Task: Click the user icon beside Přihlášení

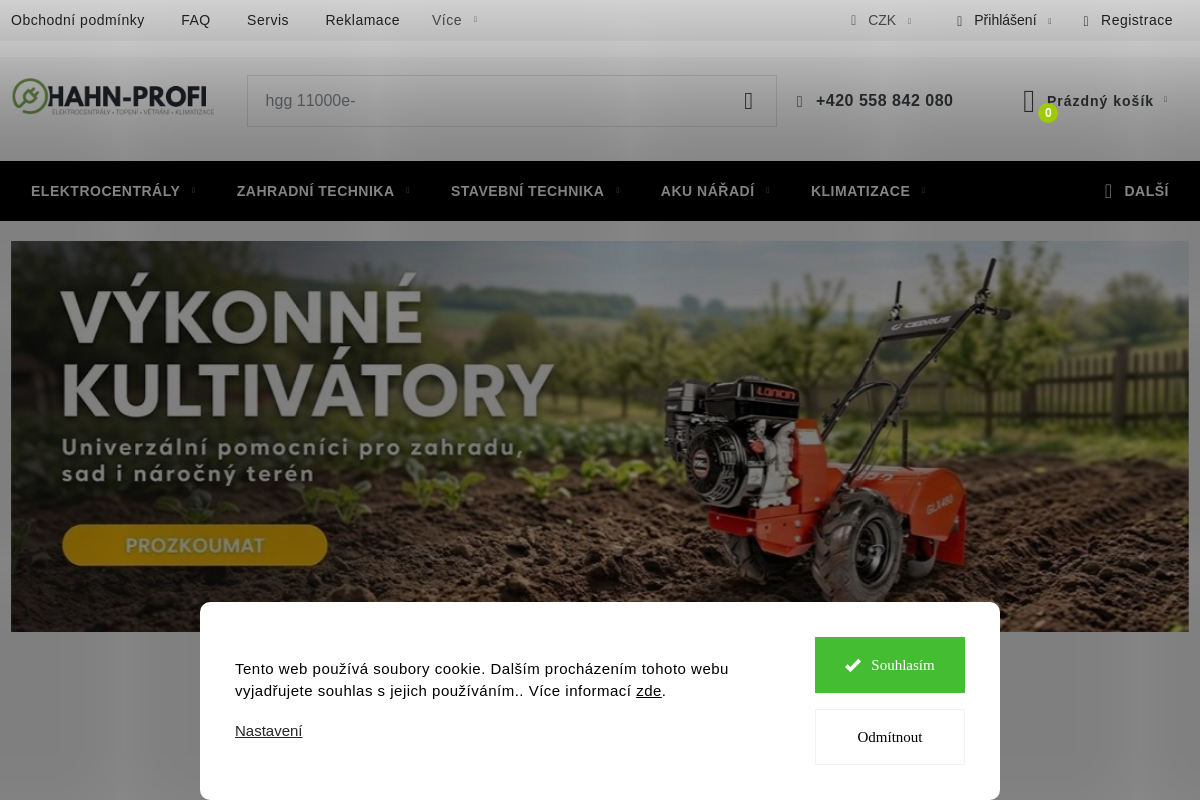Action: point(959,21)
